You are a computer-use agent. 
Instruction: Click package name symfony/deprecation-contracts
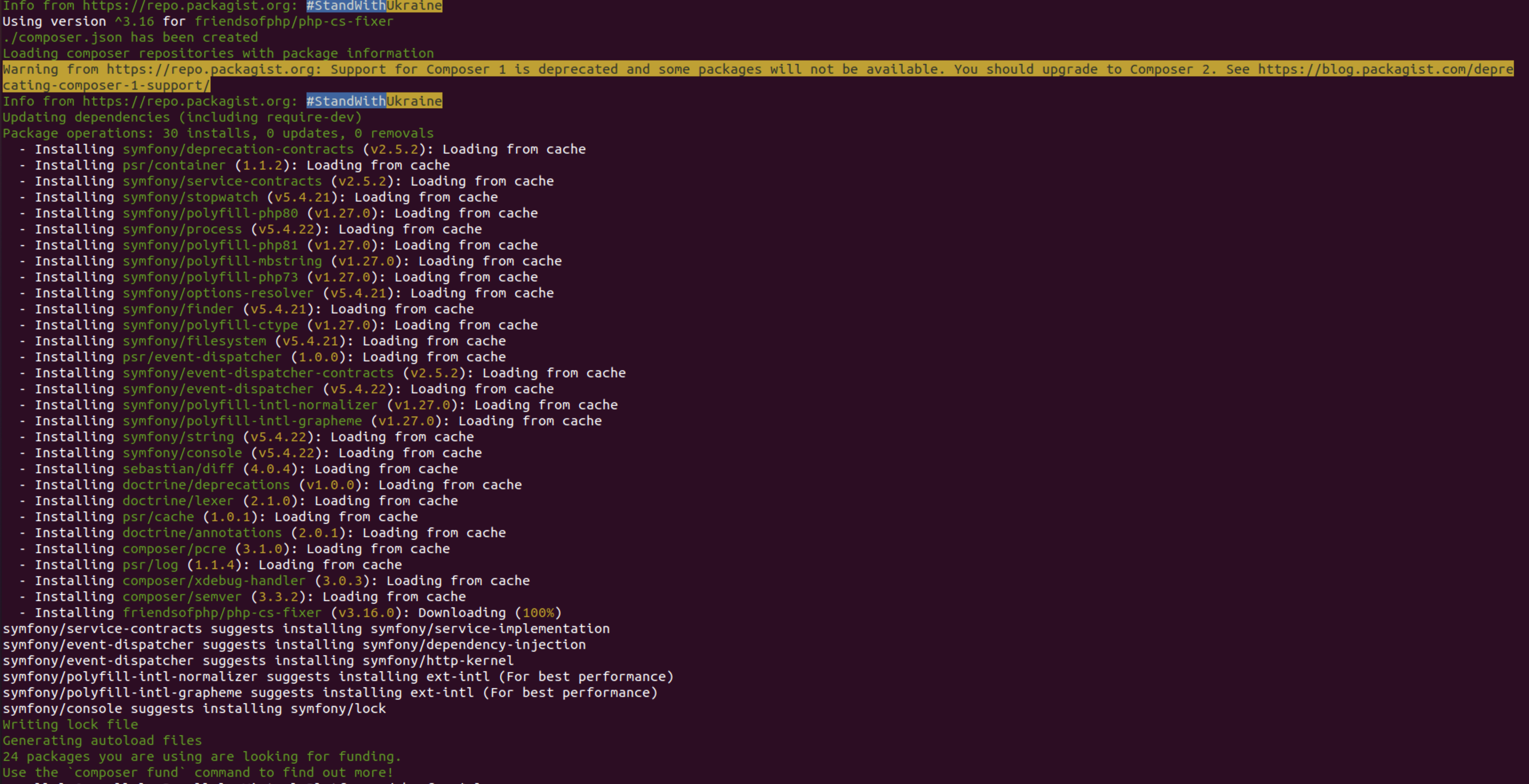[238, 150]
